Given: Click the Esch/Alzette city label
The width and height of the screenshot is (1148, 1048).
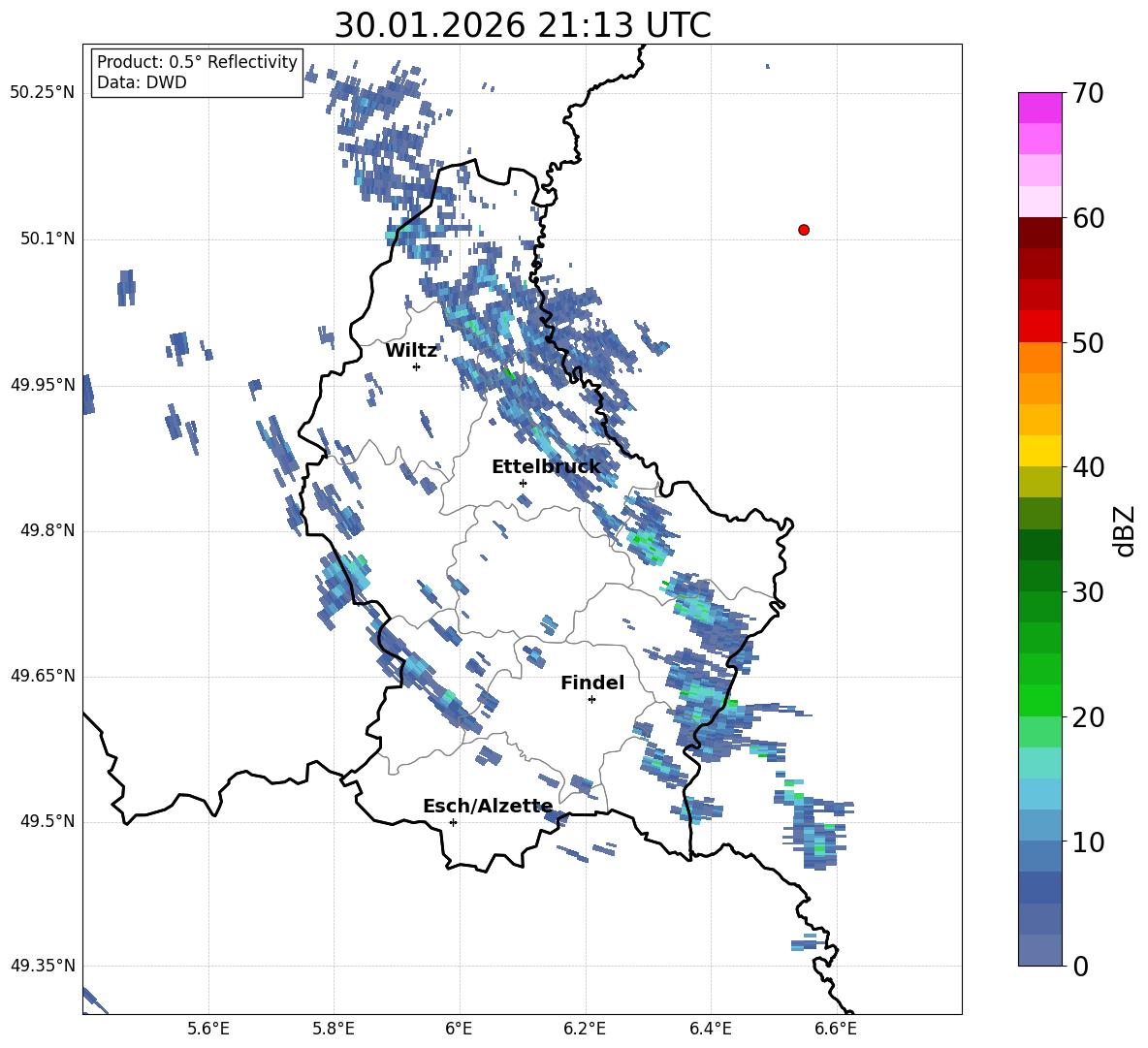Looking at the screenshot, I should 488,806.
